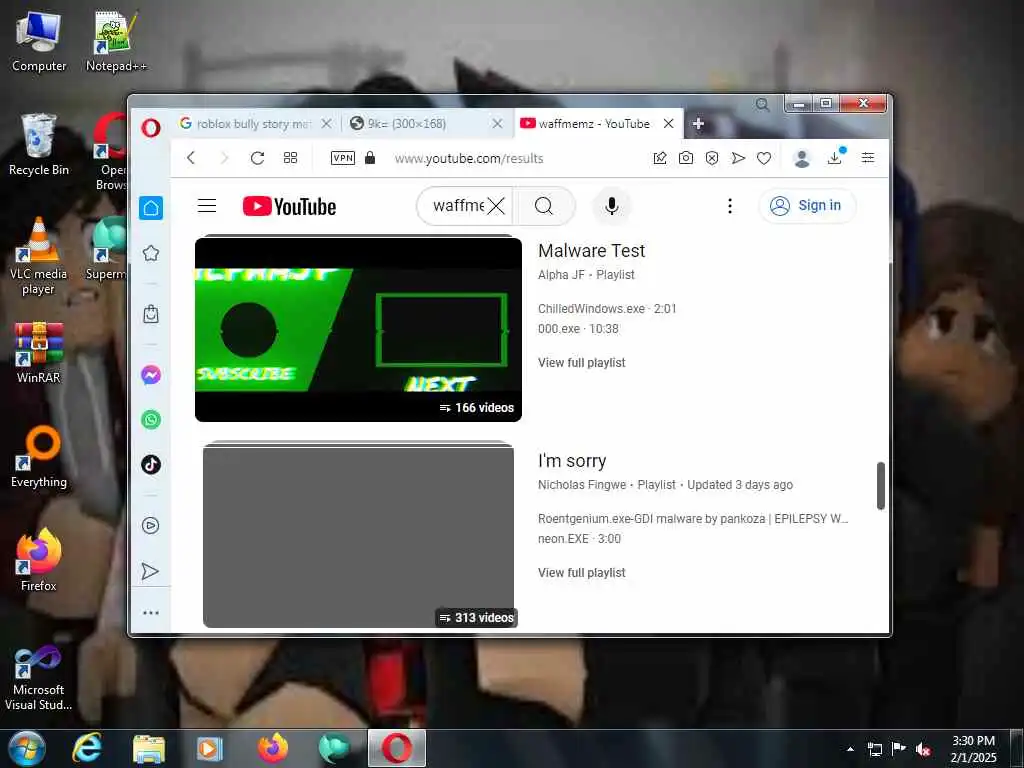Viewport: 1024px width, 768px height.
Task: Clear the YouTube search text
Action: (496, 206)
